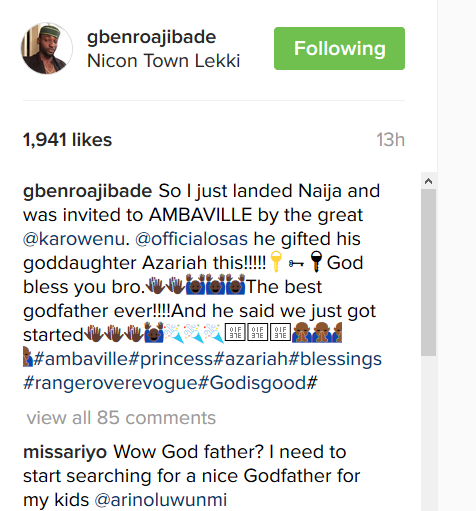Open the @officialosas mention
This screenshot has width=476, height=511.
pyautogui.click(x=191, y=239)
